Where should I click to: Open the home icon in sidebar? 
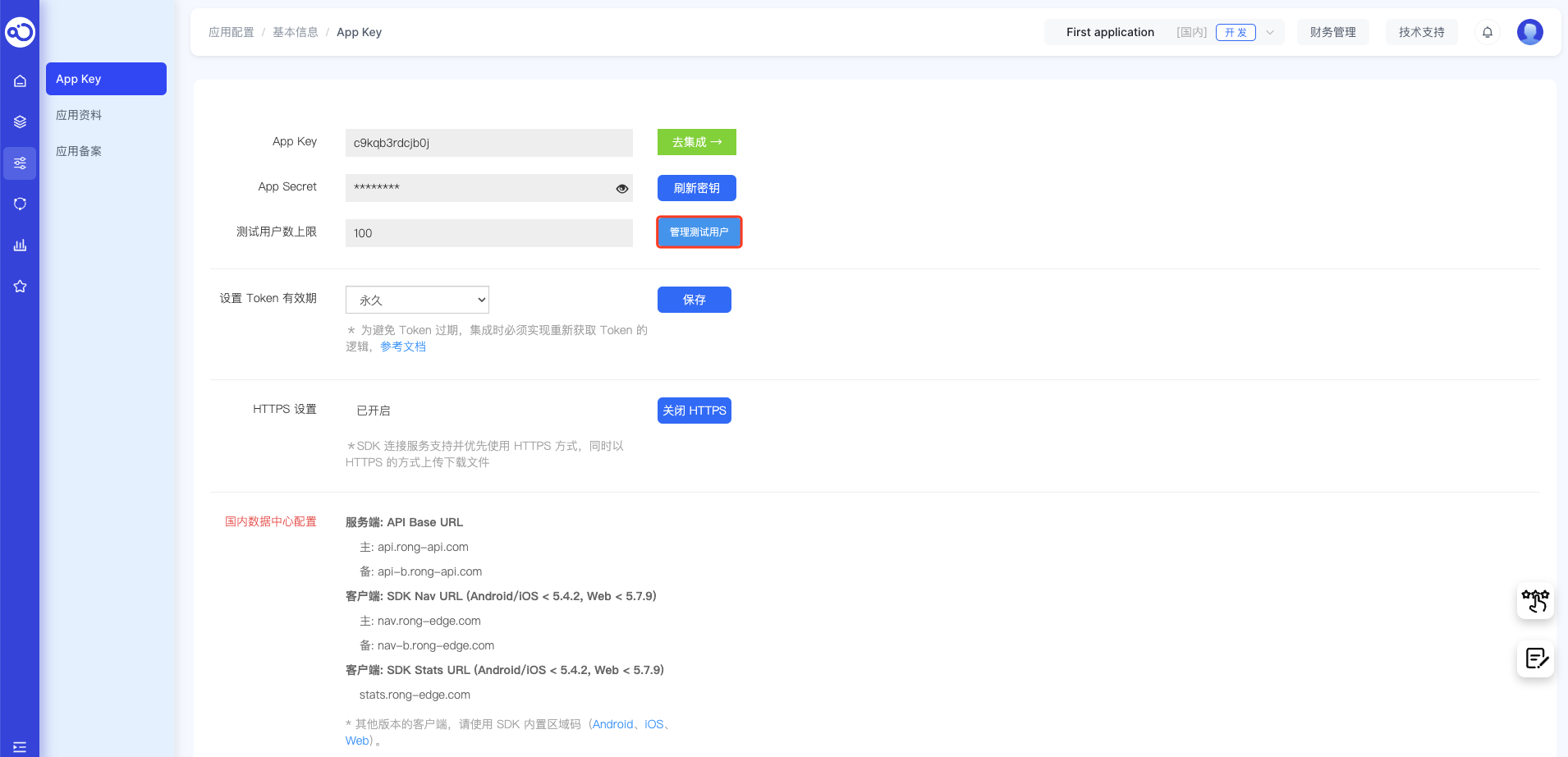(x=20, y=80)
